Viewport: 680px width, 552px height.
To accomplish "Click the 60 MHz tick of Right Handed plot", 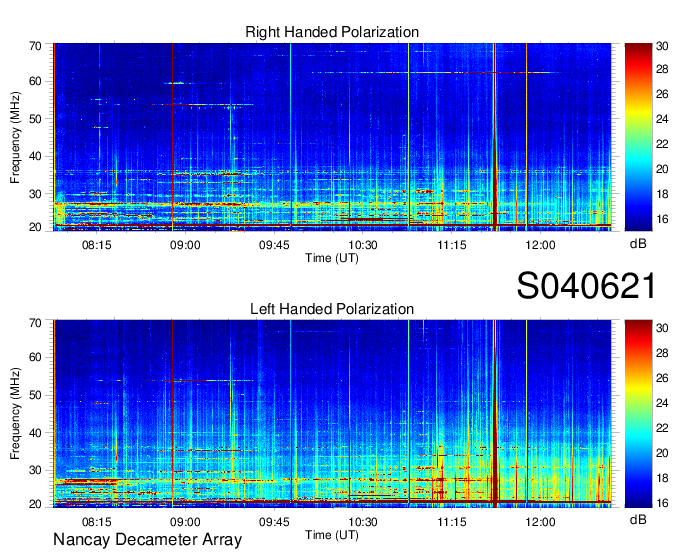I will coord(36,82).
